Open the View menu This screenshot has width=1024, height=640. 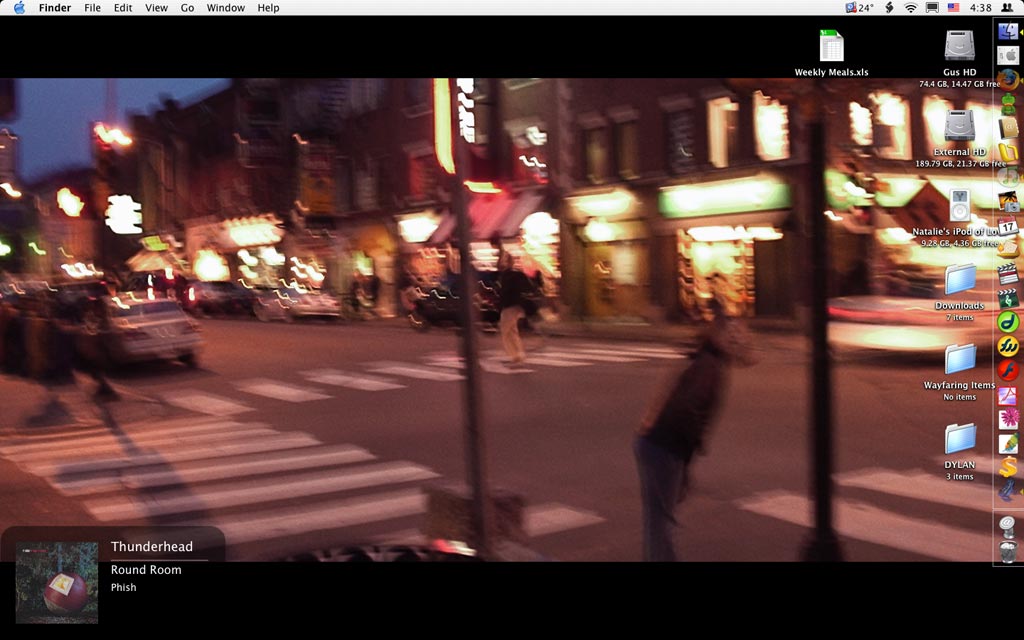click(156, 8)
